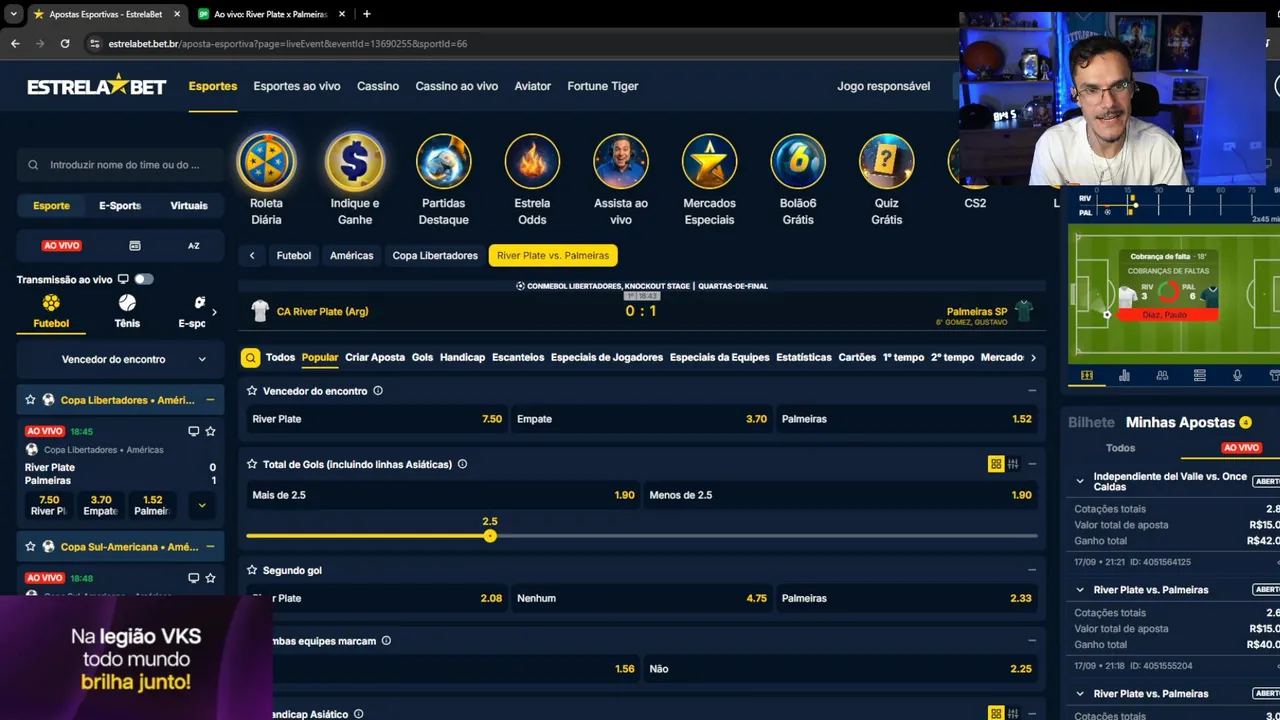Open the standings table icon in match tracker
The width and height of the screenshot is (1280, 720).
(1200, 376)
